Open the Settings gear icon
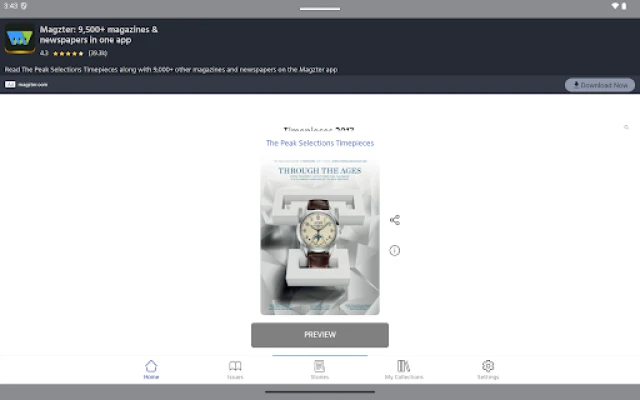Image resolution: width=640 pixels, height=400 pixels. [x=488, y=369]
